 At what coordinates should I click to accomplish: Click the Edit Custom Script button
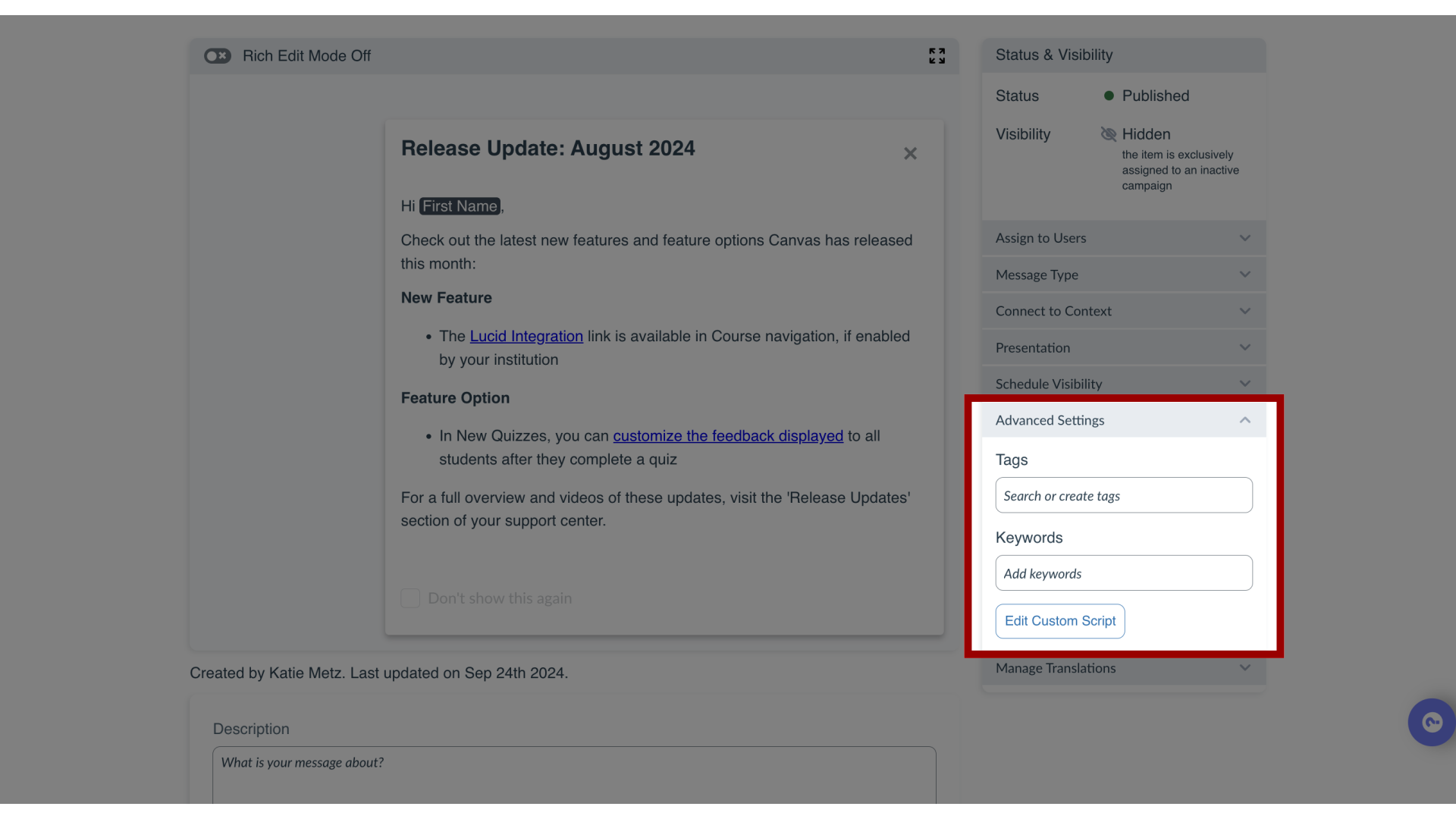click(1059, 620)
